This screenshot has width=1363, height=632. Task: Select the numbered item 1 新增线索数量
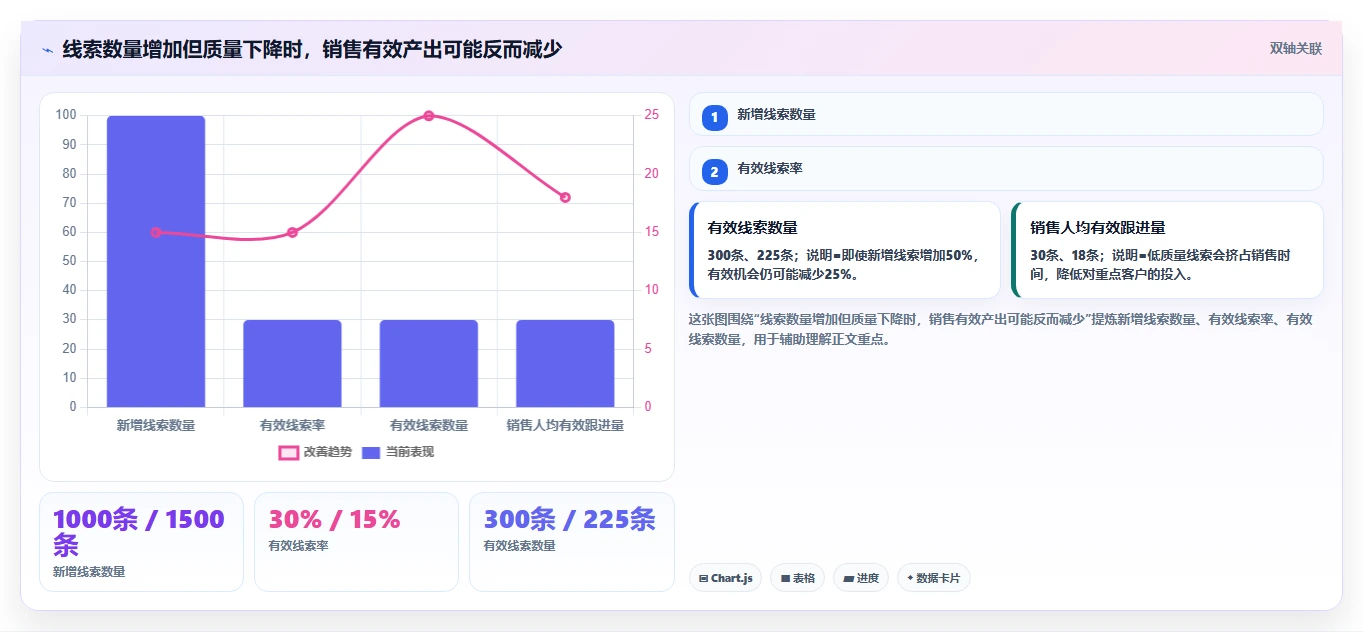pos(1006,114)
